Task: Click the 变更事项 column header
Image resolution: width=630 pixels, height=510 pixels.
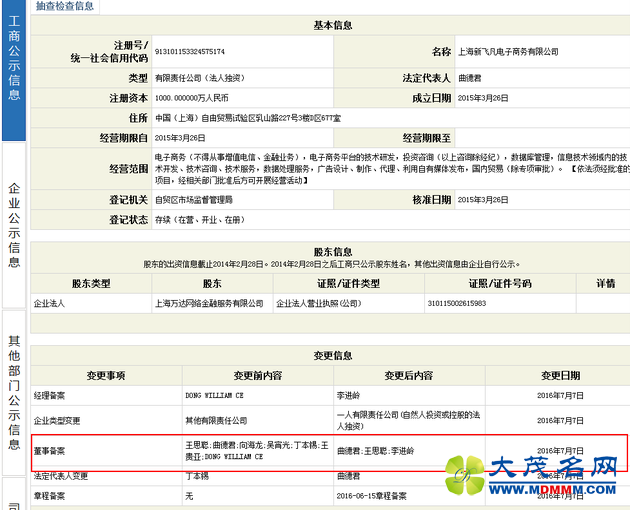Action: tap(106, 376)
